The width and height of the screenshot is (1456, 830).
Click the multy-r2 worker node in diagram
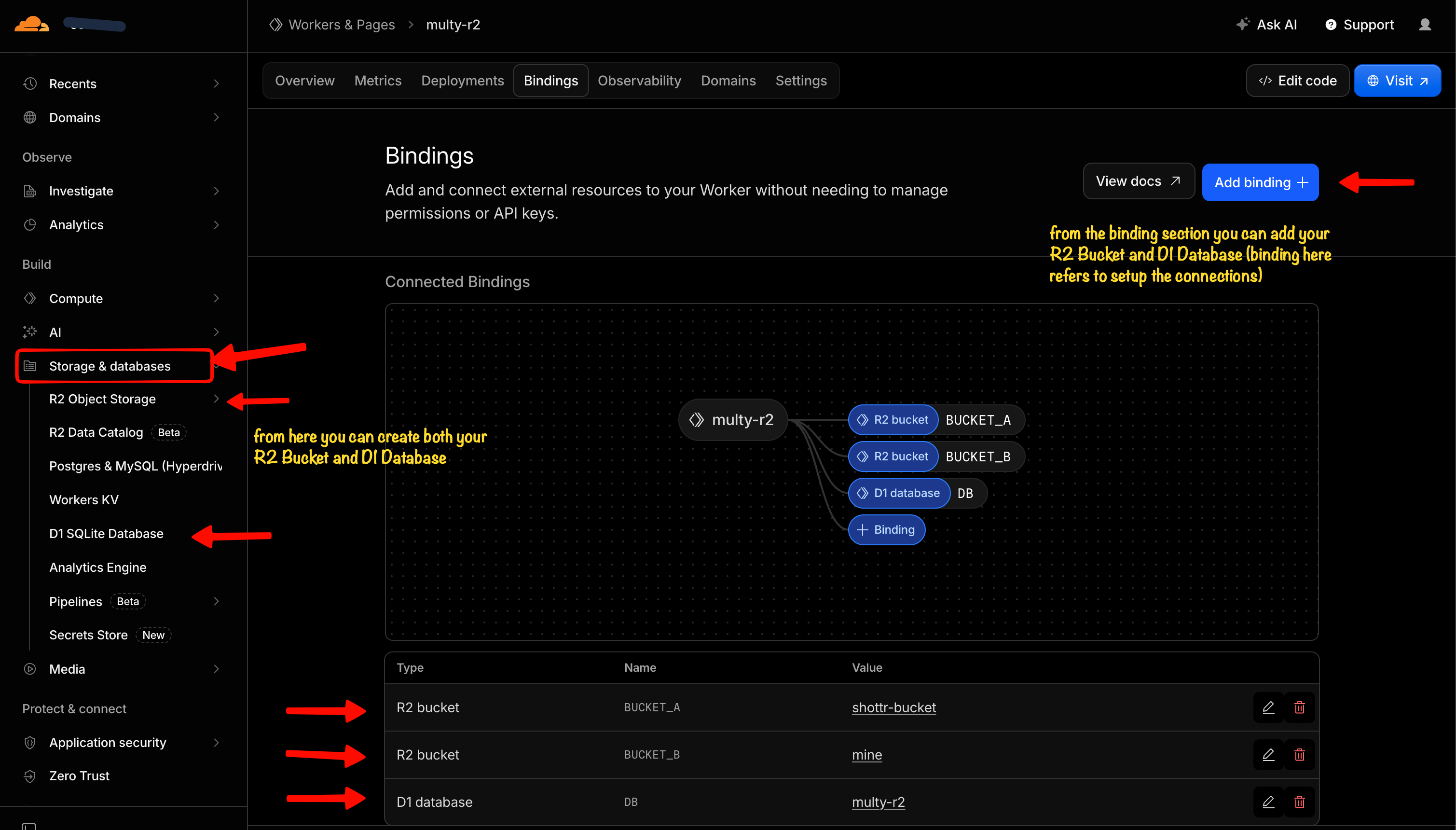click(x=733, y=420)
